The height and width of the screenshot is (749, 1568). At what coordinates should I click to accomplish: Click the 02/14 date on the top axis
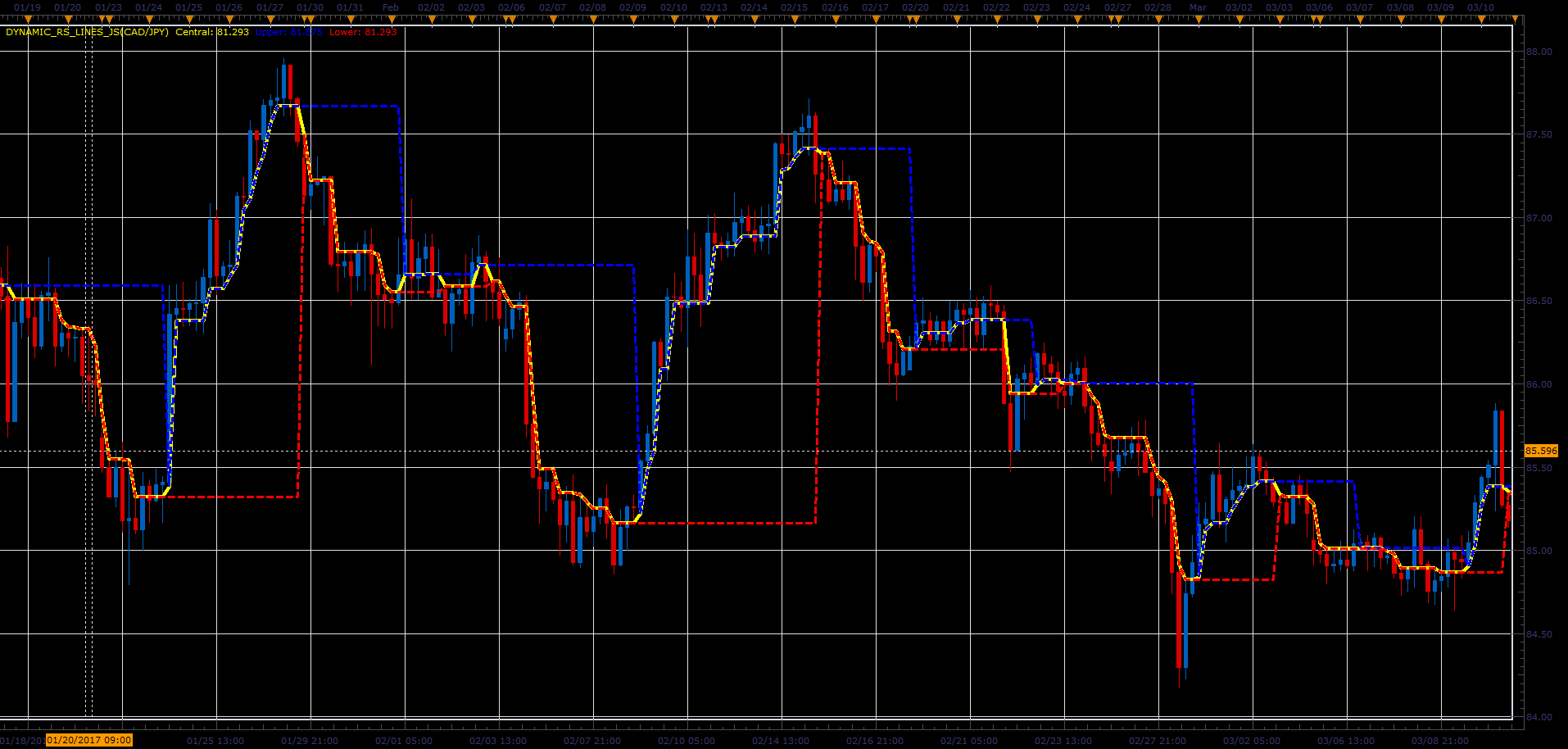(754, 7)
